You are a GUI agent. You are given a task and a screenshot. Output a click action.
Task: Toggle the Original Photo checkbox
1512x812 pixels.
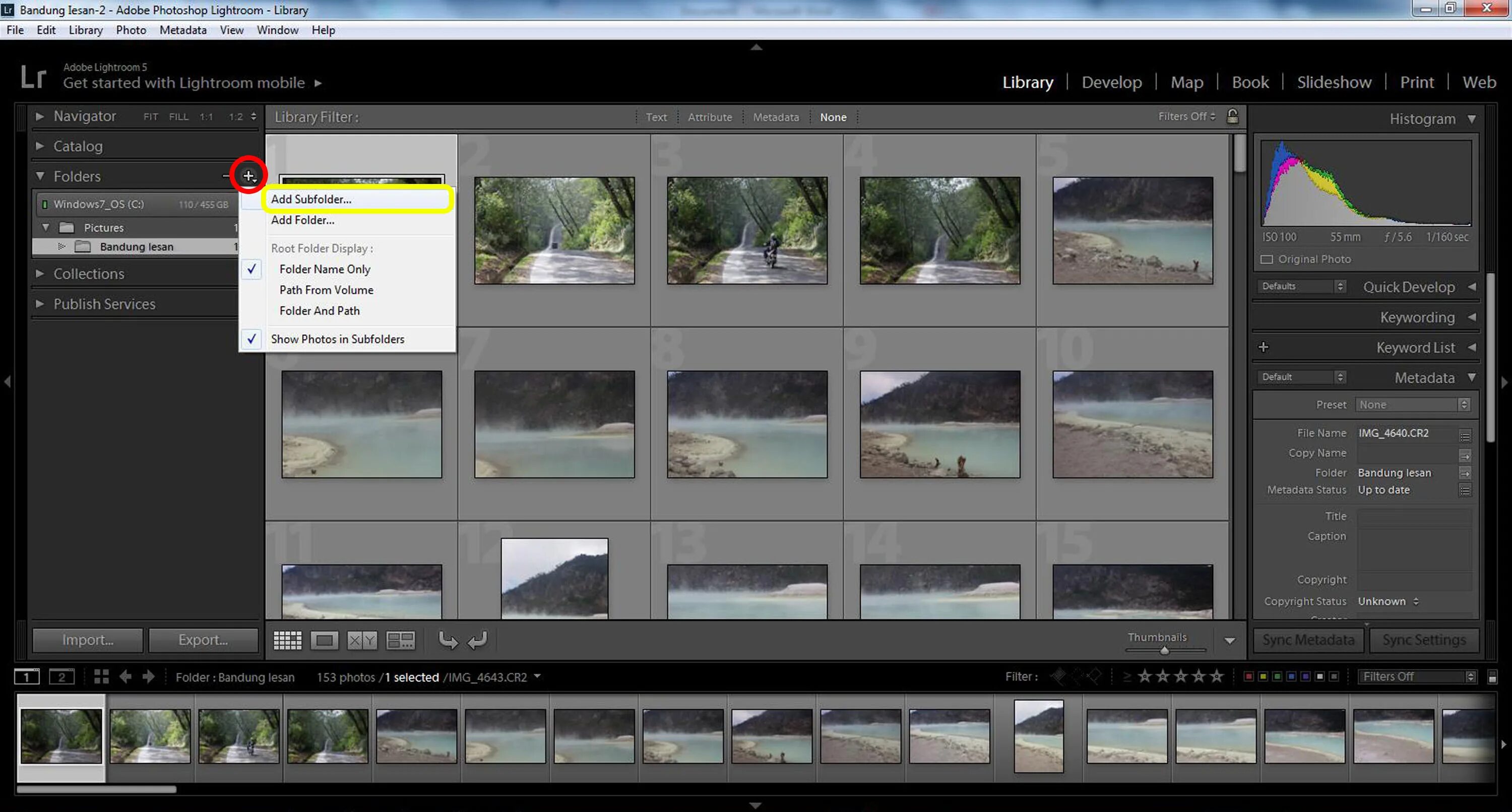(x=1267, y=259)
